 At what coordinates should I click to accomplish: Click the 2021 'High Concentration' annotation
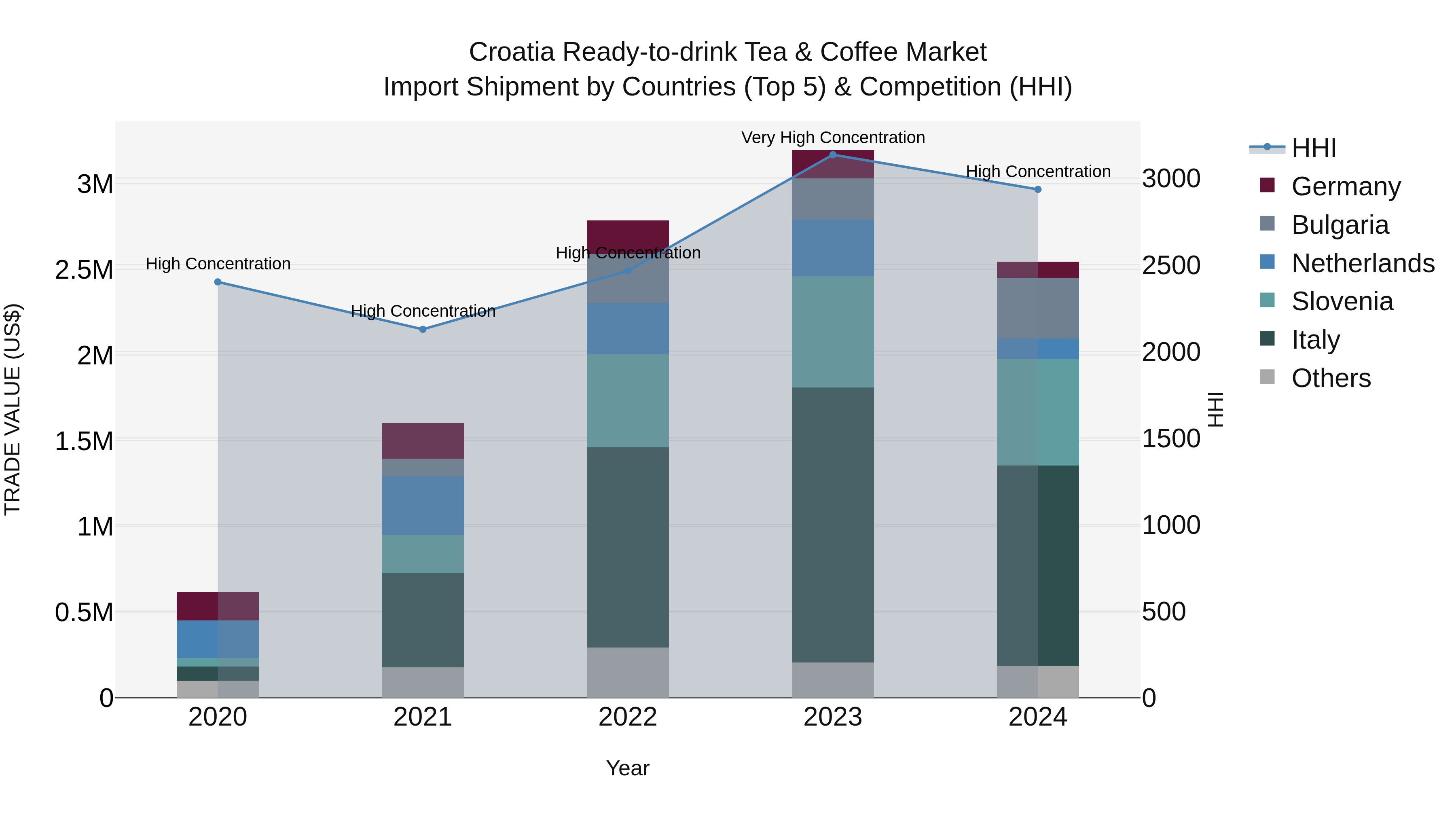(423, 311)
